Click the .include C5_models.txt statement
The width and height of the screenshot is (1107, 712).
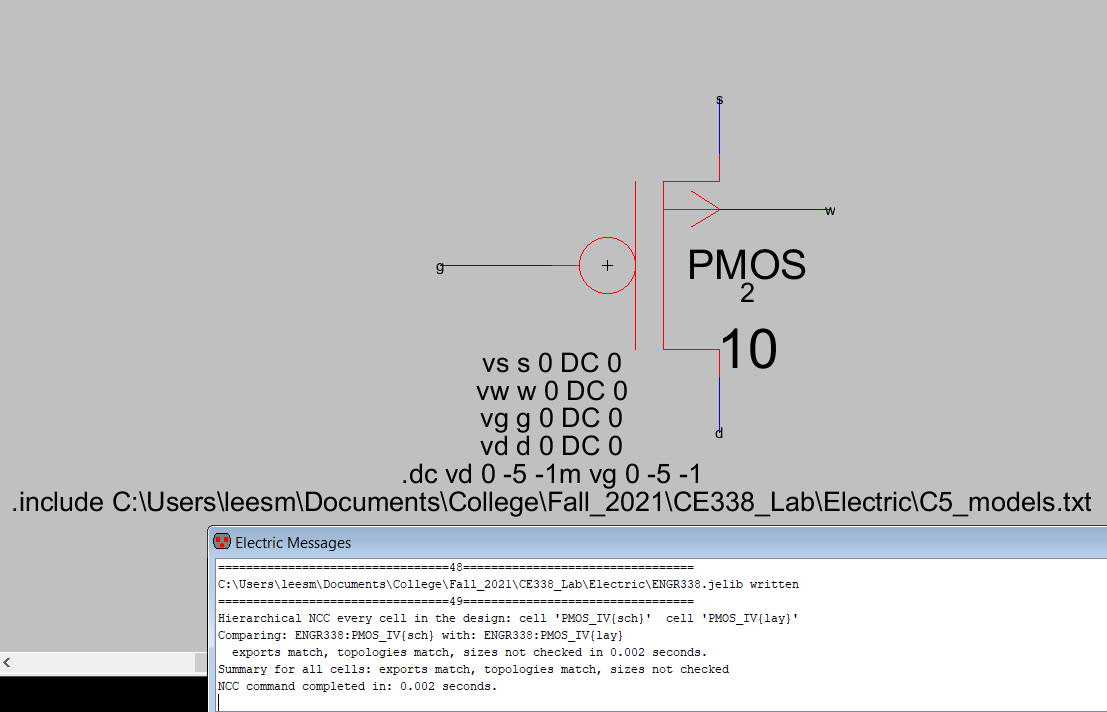pyautogui.click(x=551, y=502)
